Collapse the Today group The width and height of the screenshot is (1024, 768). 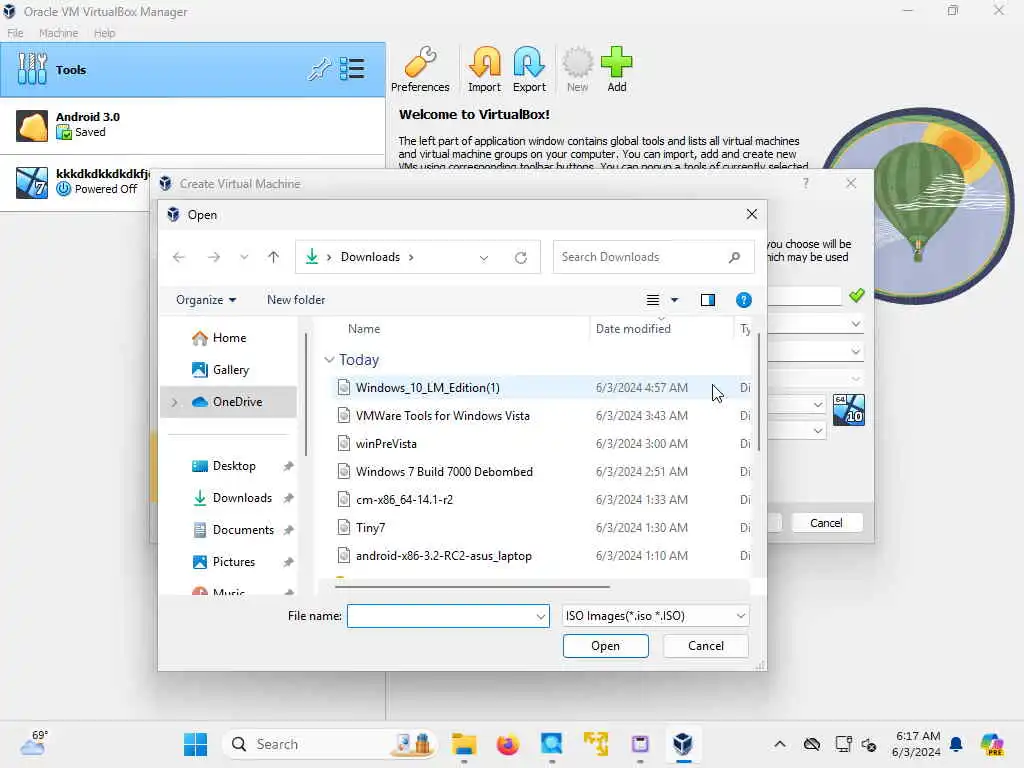(x=330, y=360)
